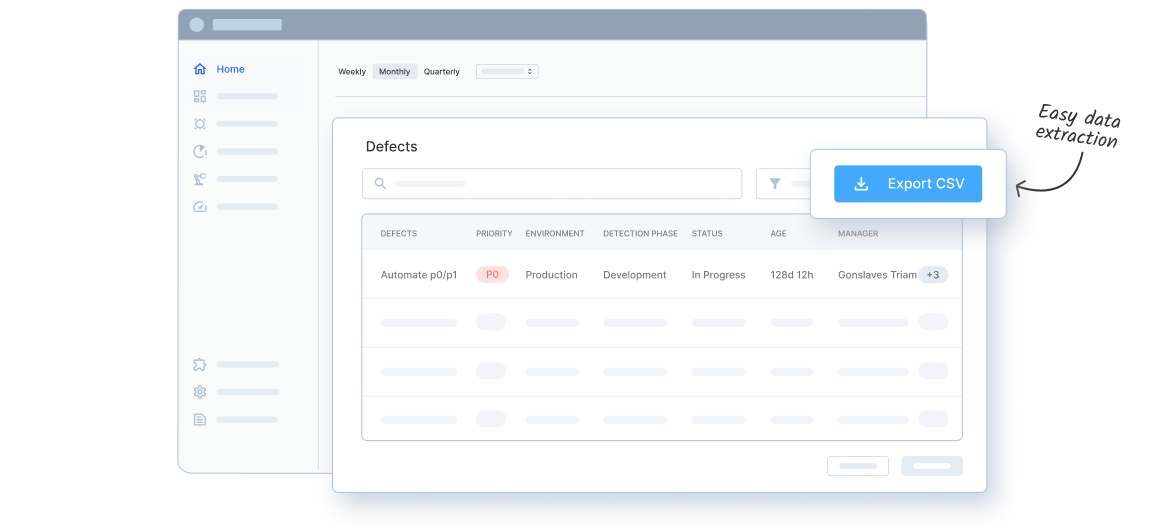1158x531 pixels.
Task: Click the round icon in the title bar
Action: coord(196,24)
